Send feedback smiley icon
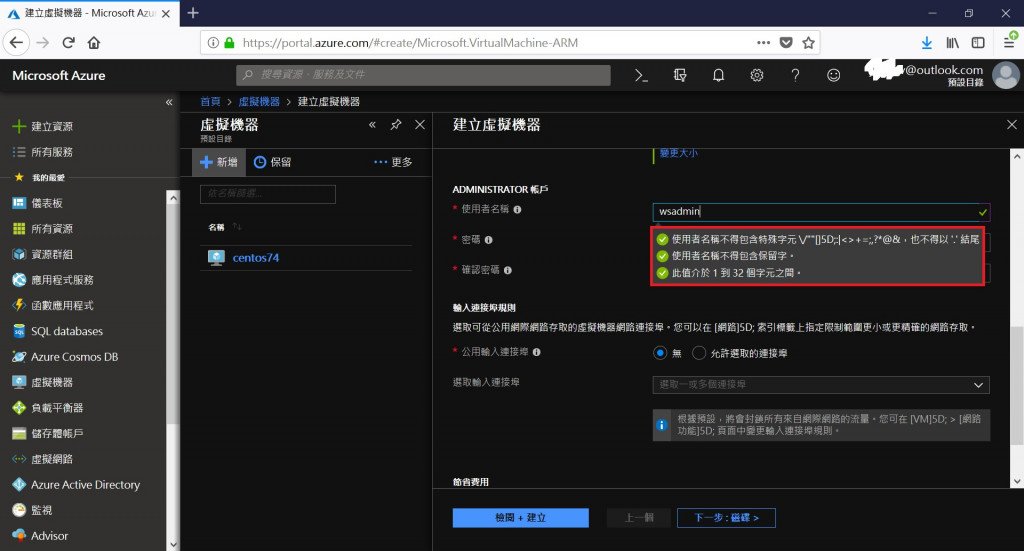This screenshot has height=551, width=1024. (x=833, y=75)
